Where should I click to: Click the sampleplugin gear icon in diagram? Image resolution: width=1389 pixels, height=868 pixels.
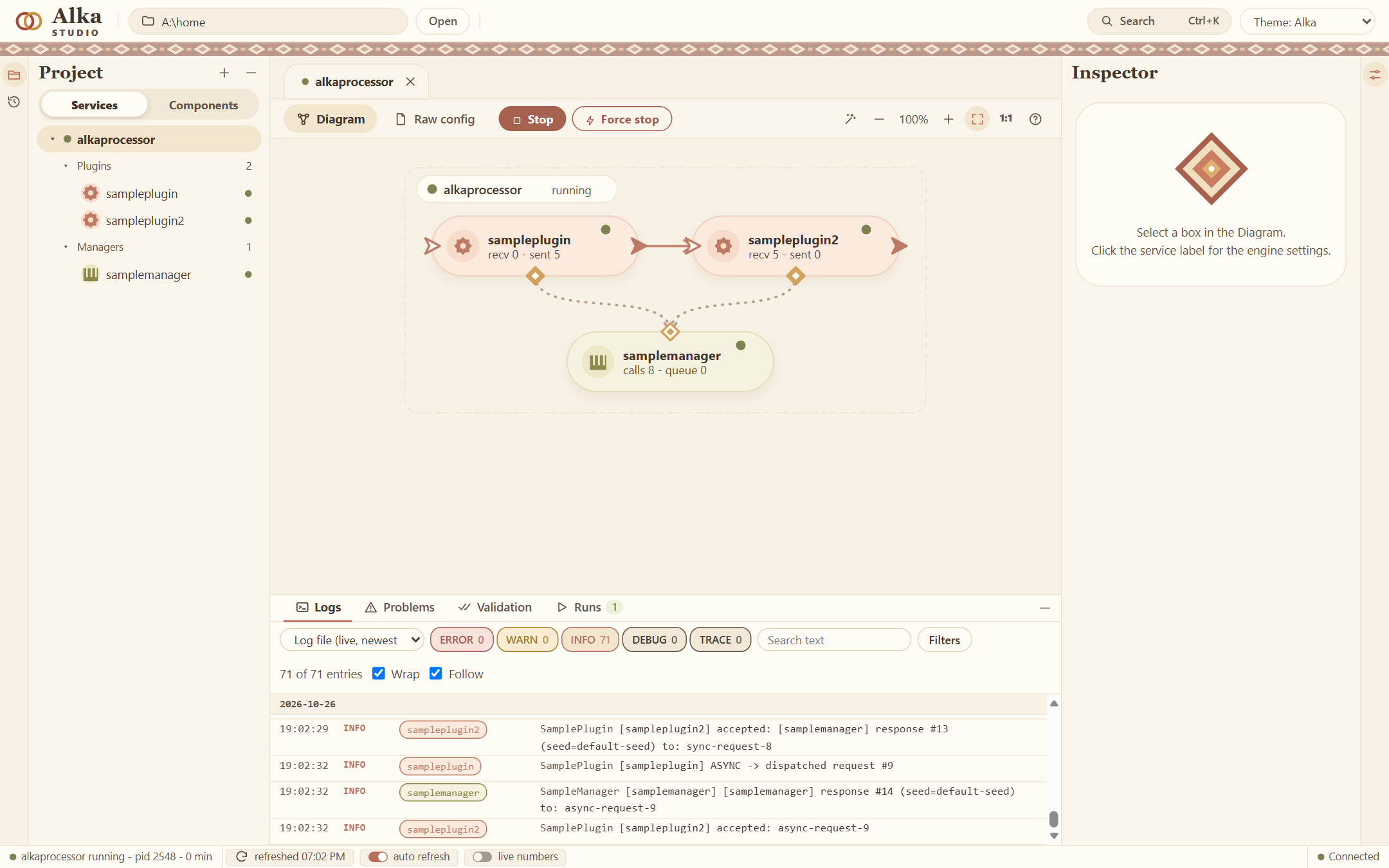click(463, 246)
